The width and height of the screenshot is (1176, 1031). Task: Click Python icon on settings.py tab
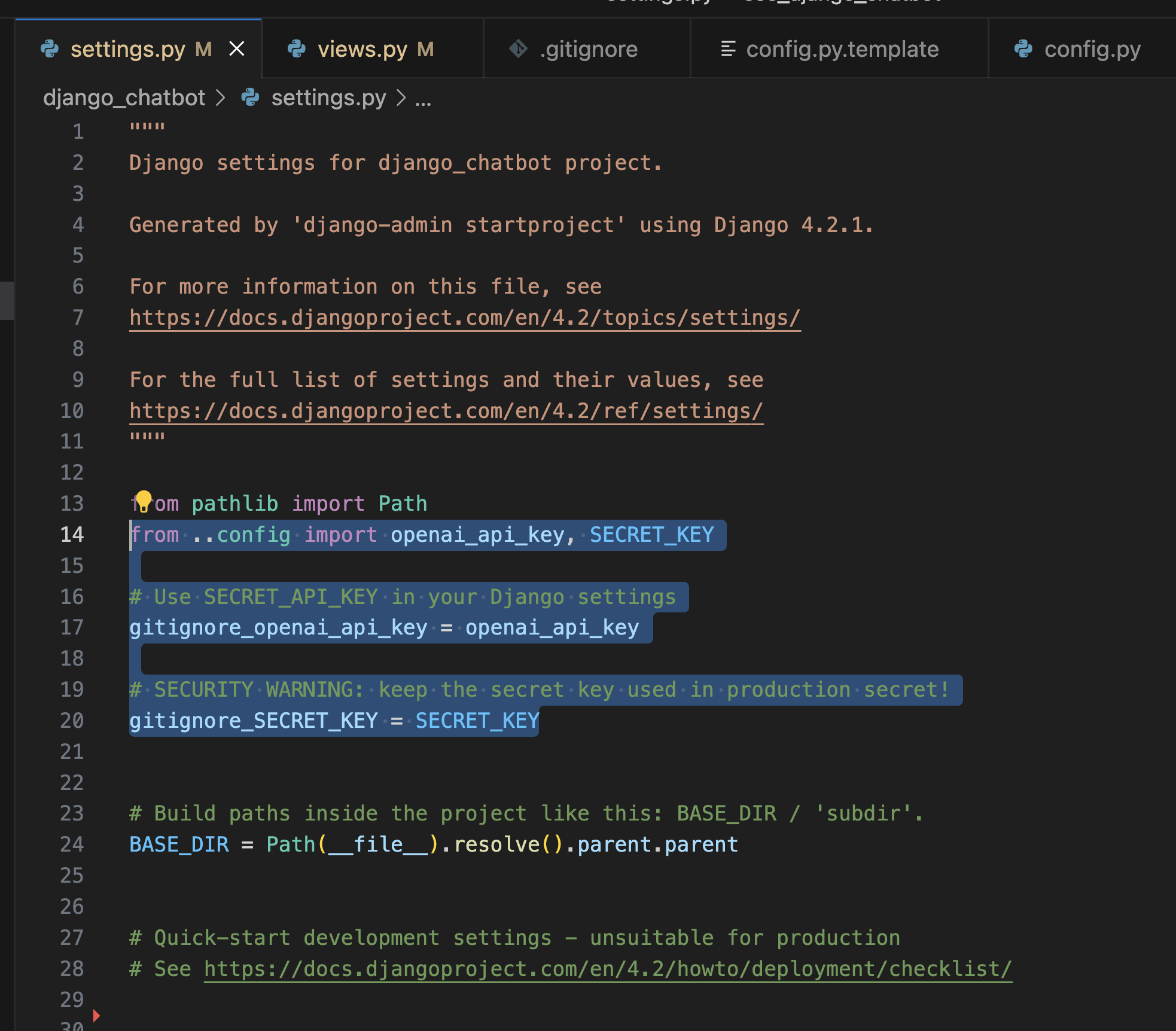point(50,49)
